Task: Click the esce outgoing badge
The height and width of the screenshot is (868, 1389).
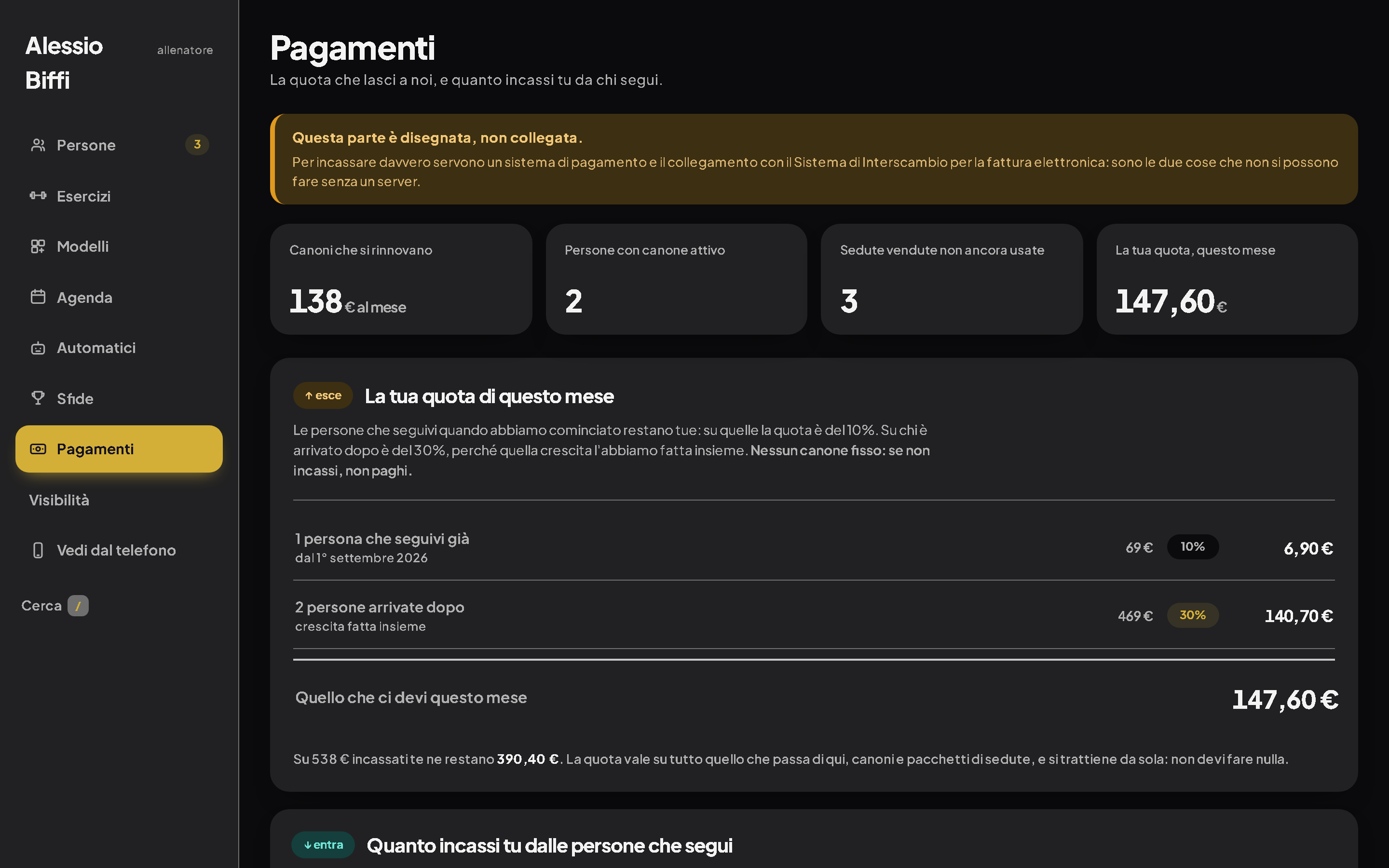Action: [x=323, y=395]
